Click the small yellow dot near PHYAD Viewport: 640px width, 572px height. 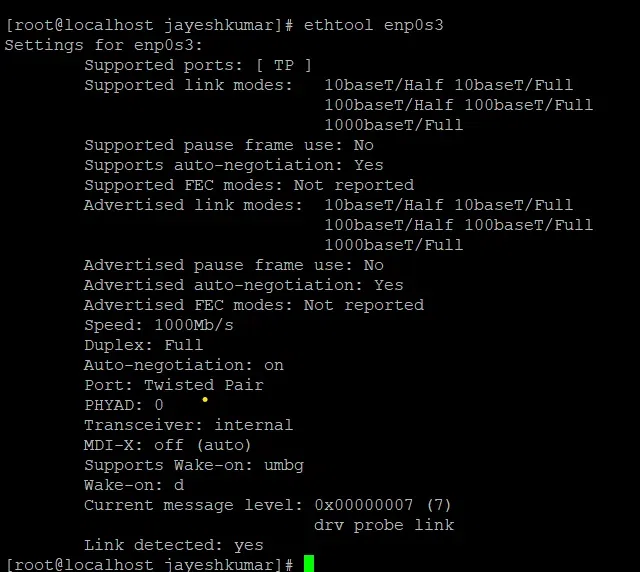[205, 399]
